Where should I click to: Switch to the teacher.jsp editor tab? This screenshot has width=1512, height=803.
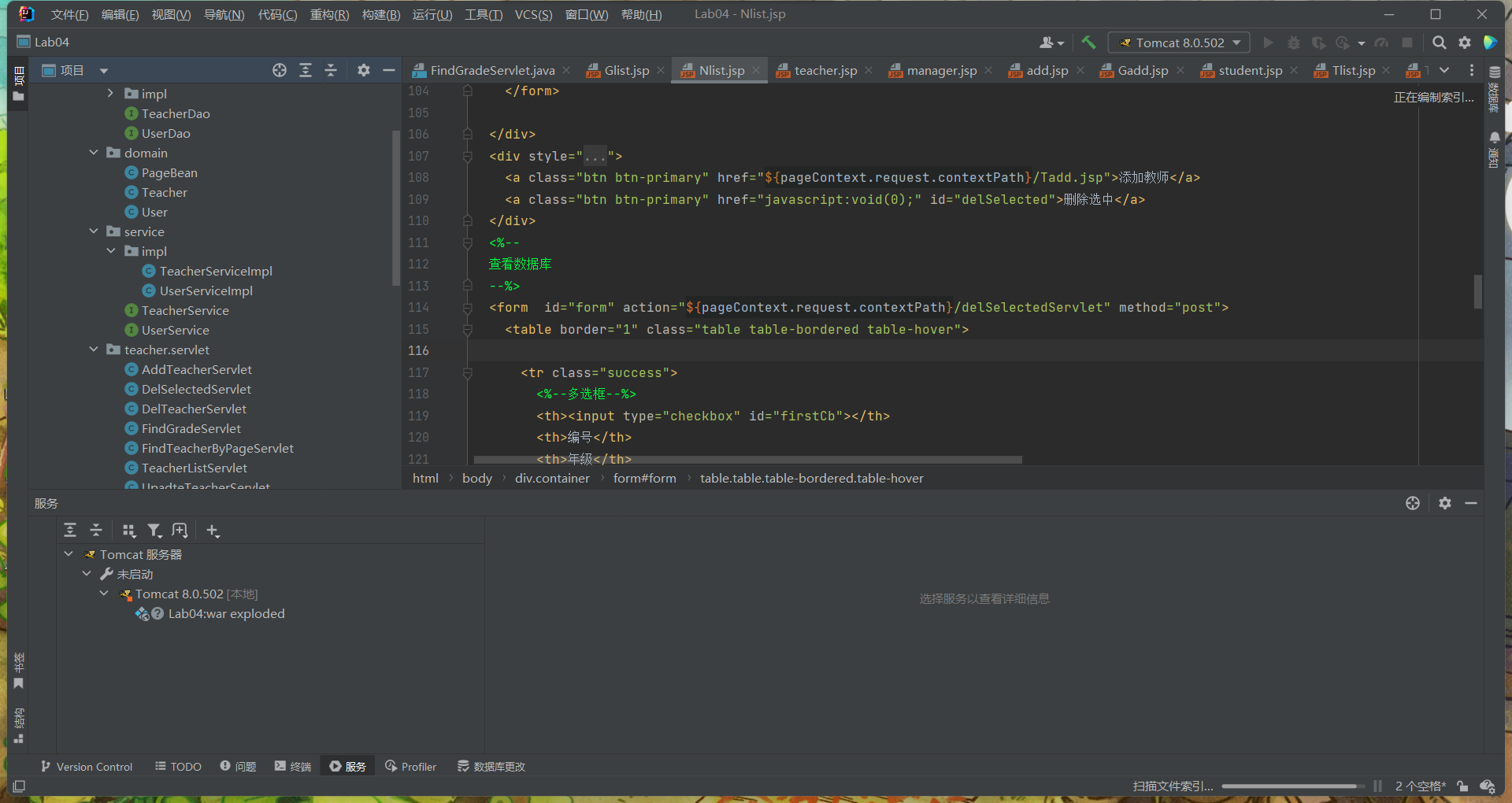[x=825, y=70]
